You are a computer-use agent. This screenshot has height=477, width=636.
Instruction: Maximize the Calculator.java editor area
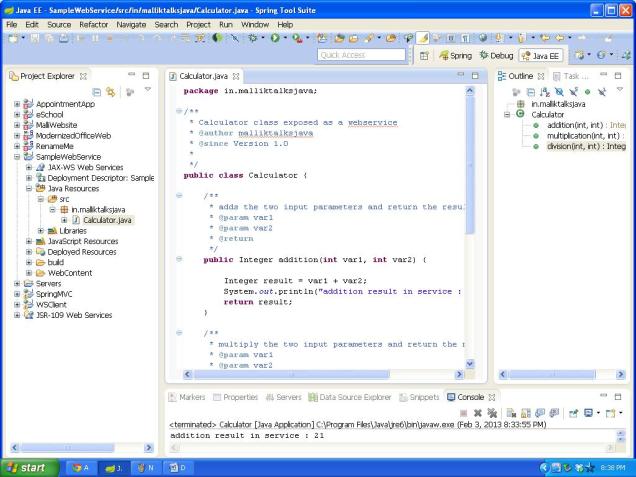pos(477,75)
